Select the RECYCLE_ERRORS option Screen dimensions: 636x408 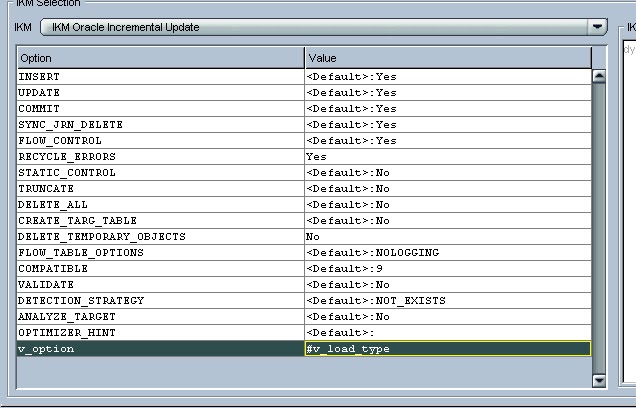[161, 157]
